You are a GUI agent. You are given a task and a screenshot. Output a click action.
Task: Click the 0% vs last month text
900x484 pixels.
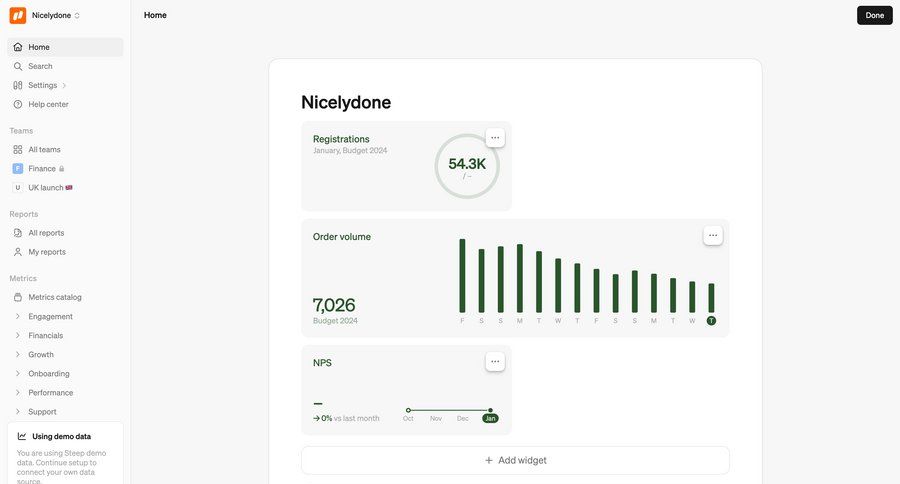point(346,419)
